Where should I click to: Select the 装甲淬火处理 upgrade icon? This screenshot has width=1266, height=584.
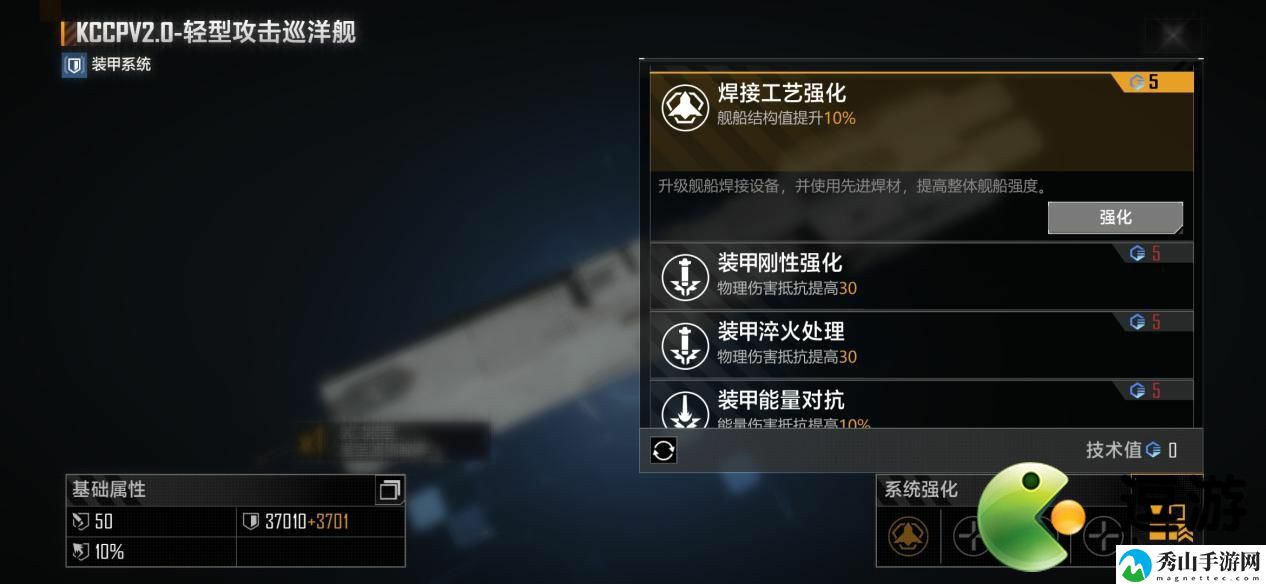(x=685, y=344)
